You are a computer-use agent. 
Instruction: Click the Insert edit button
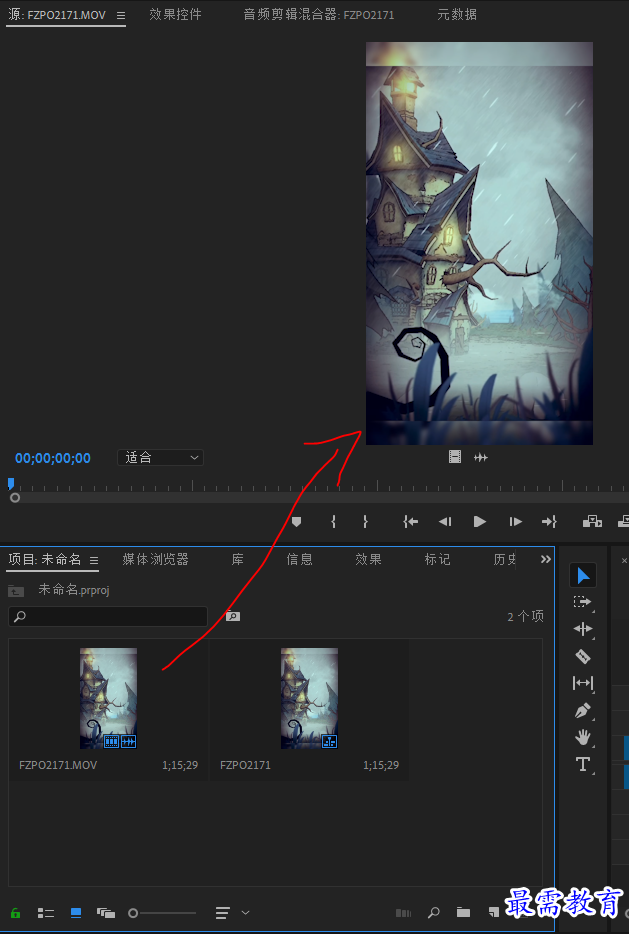point(592,522)
